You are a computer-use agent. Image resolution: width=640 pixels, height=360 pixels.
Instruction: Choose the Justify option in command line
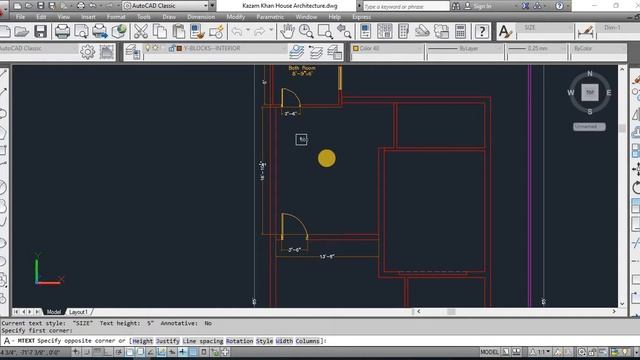coord(168,341)
